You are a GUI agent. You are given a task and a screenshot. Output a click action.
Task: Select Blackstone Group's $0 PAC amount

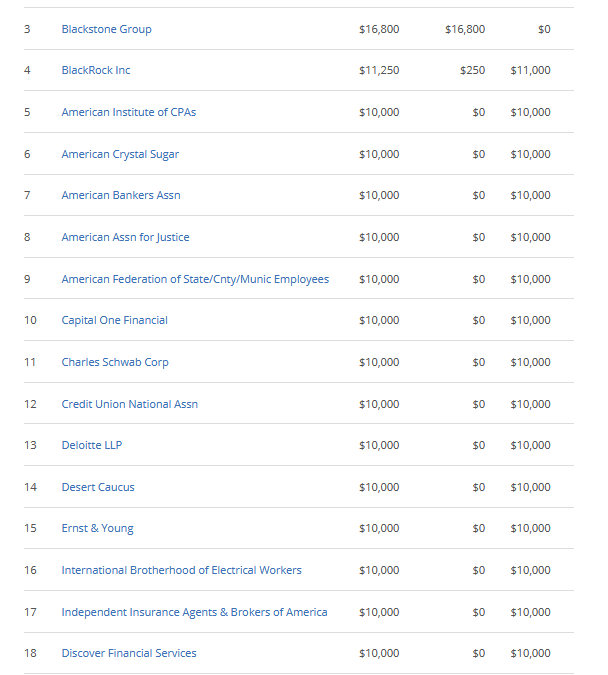(x=544, y=29)
